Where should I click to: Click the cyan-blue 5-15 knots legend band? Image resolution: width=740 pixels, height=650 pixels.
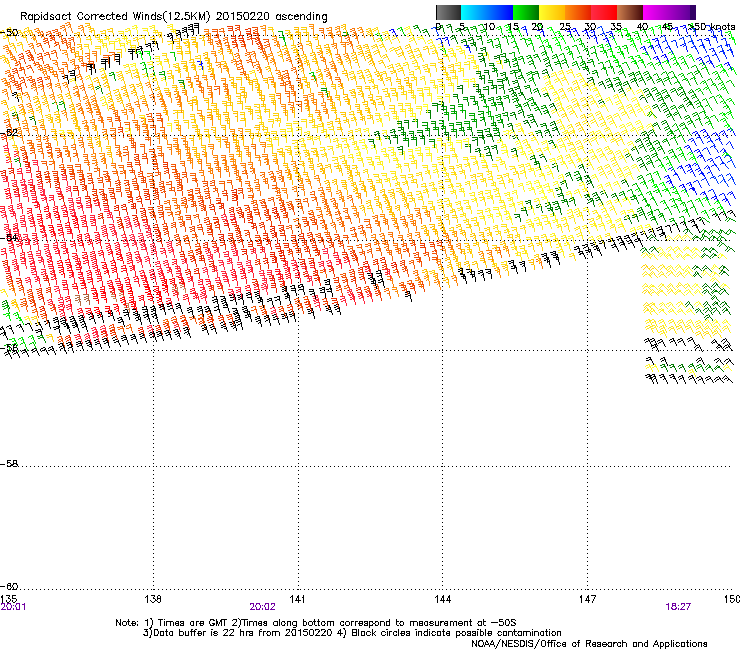pos(487,12)
